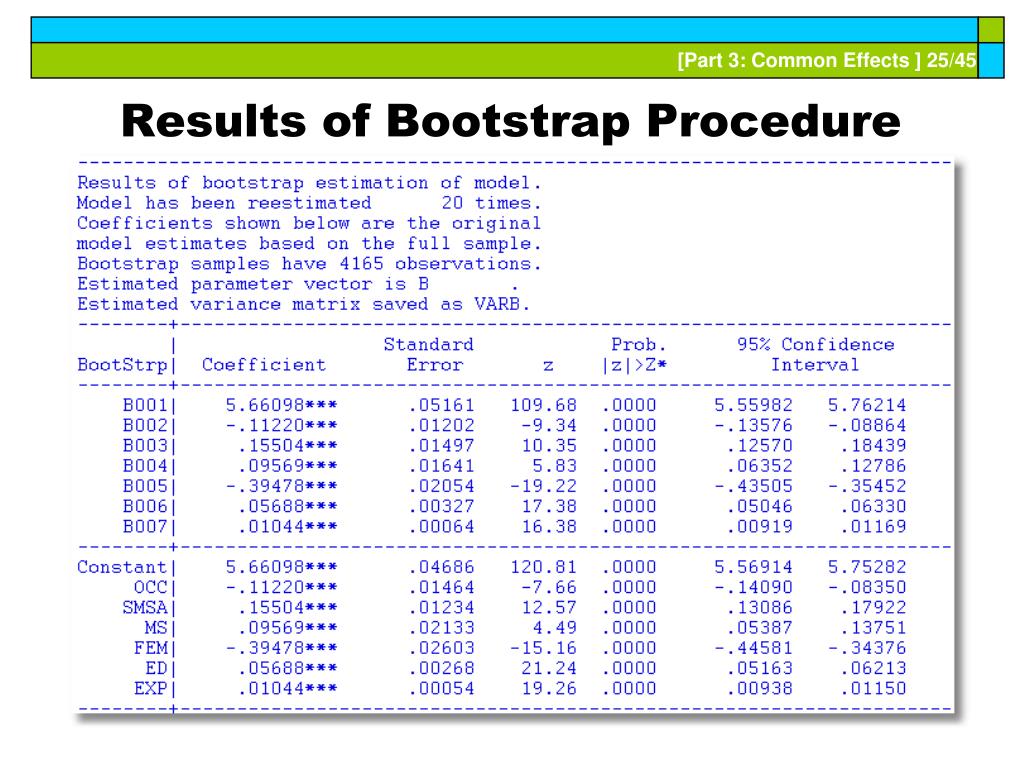
Task: Click z value '-7.66'
Action: point(549,588)
